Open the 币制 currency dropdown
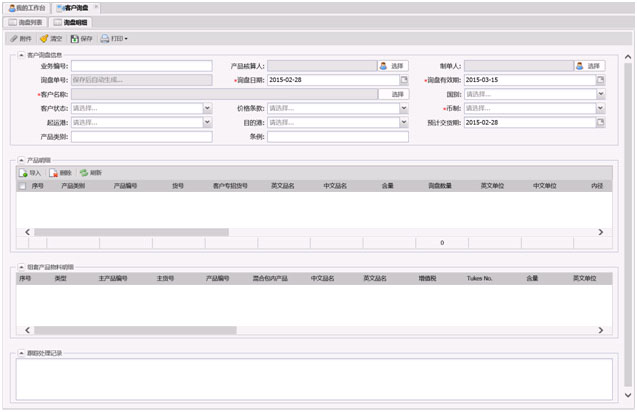 pos(601,108)
